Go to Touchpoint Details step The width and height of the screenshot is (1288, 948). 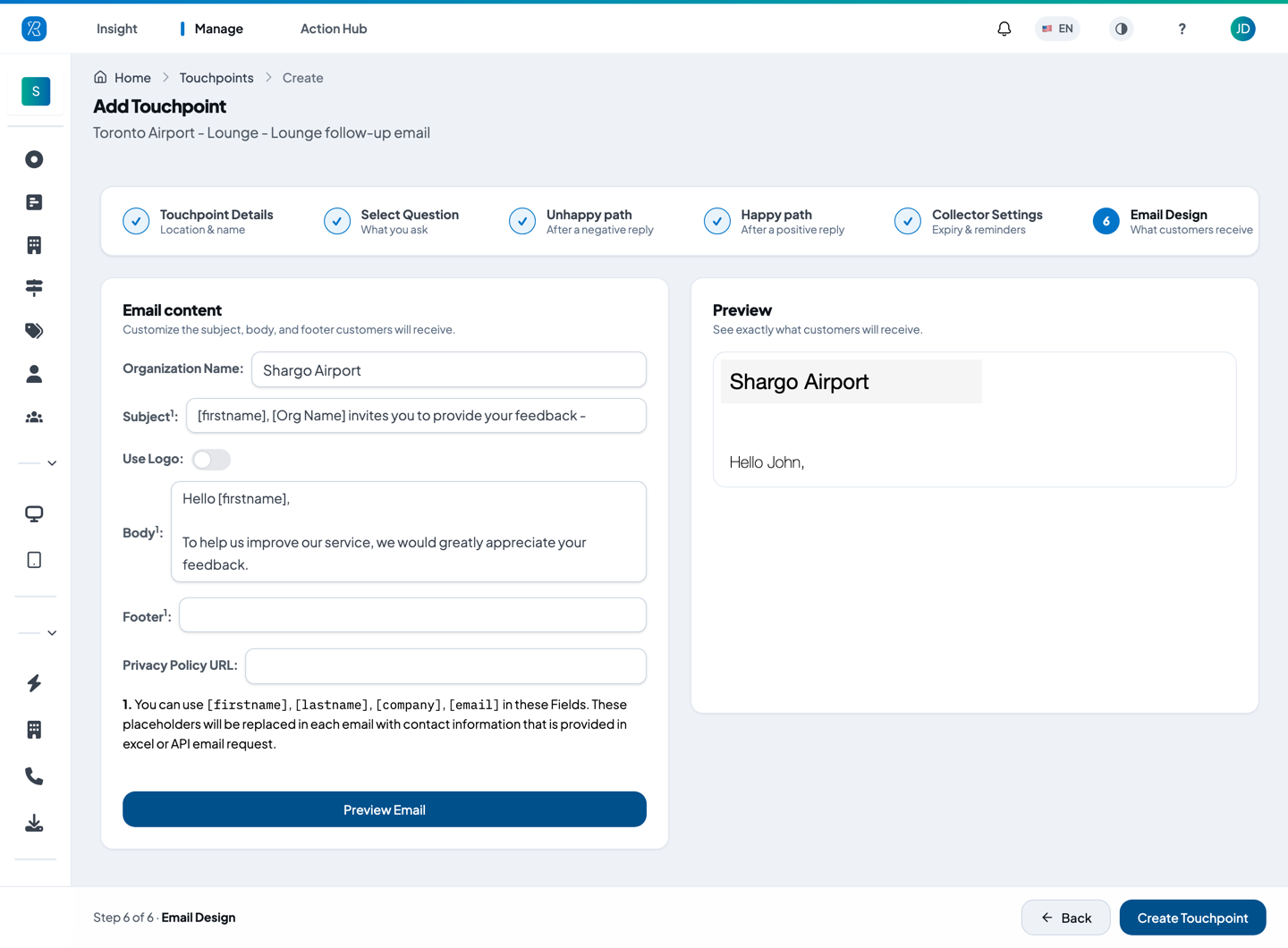click(x=198, y=221)
